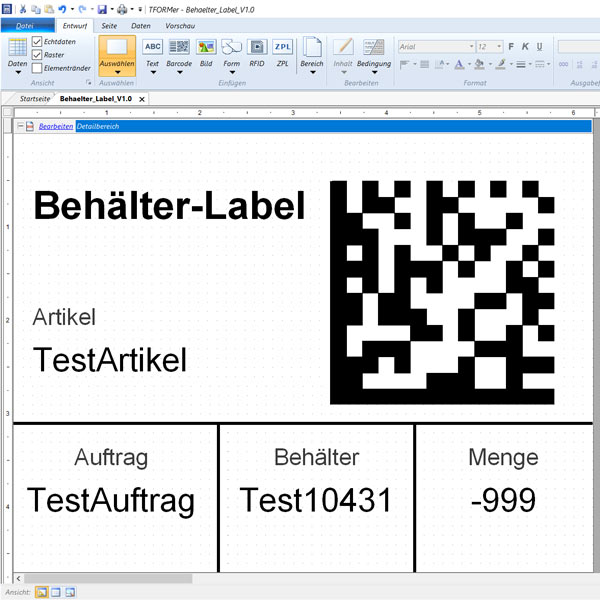Insert a ZPL element
The height and width of the screenshot is (600, 600).
(282, 54)
